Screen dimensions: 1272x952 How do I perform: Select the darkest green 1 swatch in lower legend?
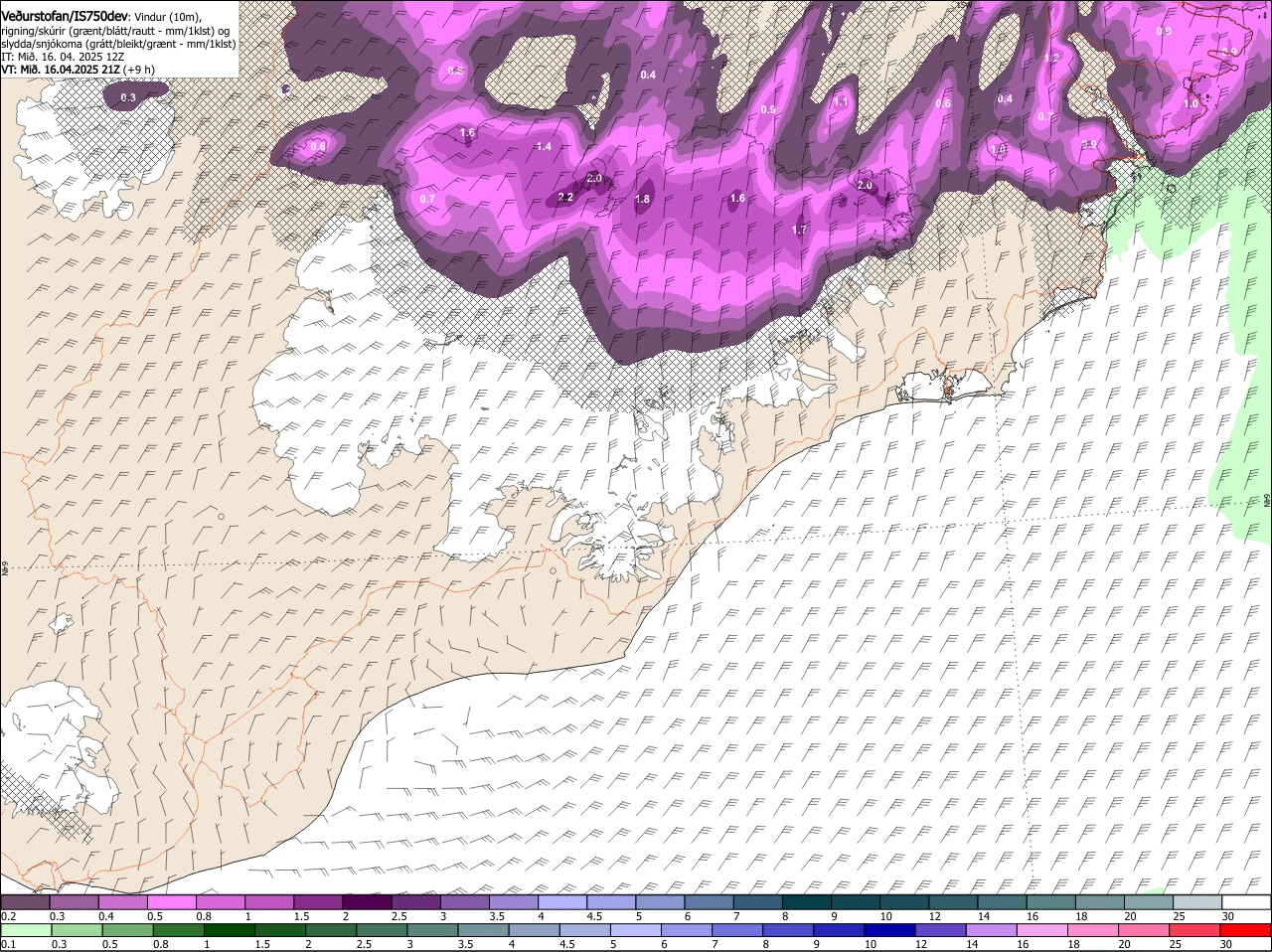pos(229,930)
